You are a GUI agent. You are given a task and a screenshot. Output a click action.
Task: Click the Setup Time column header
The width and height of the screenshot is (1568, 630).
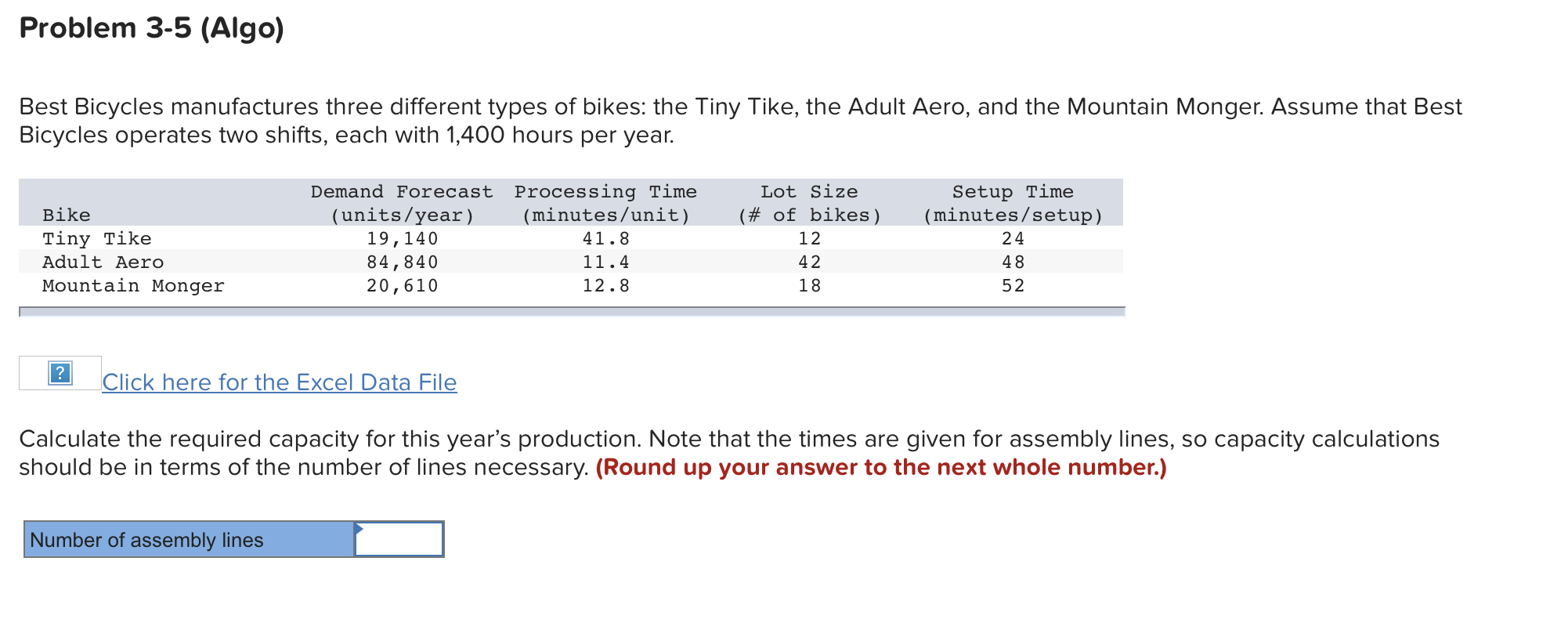click(1012, 202)
